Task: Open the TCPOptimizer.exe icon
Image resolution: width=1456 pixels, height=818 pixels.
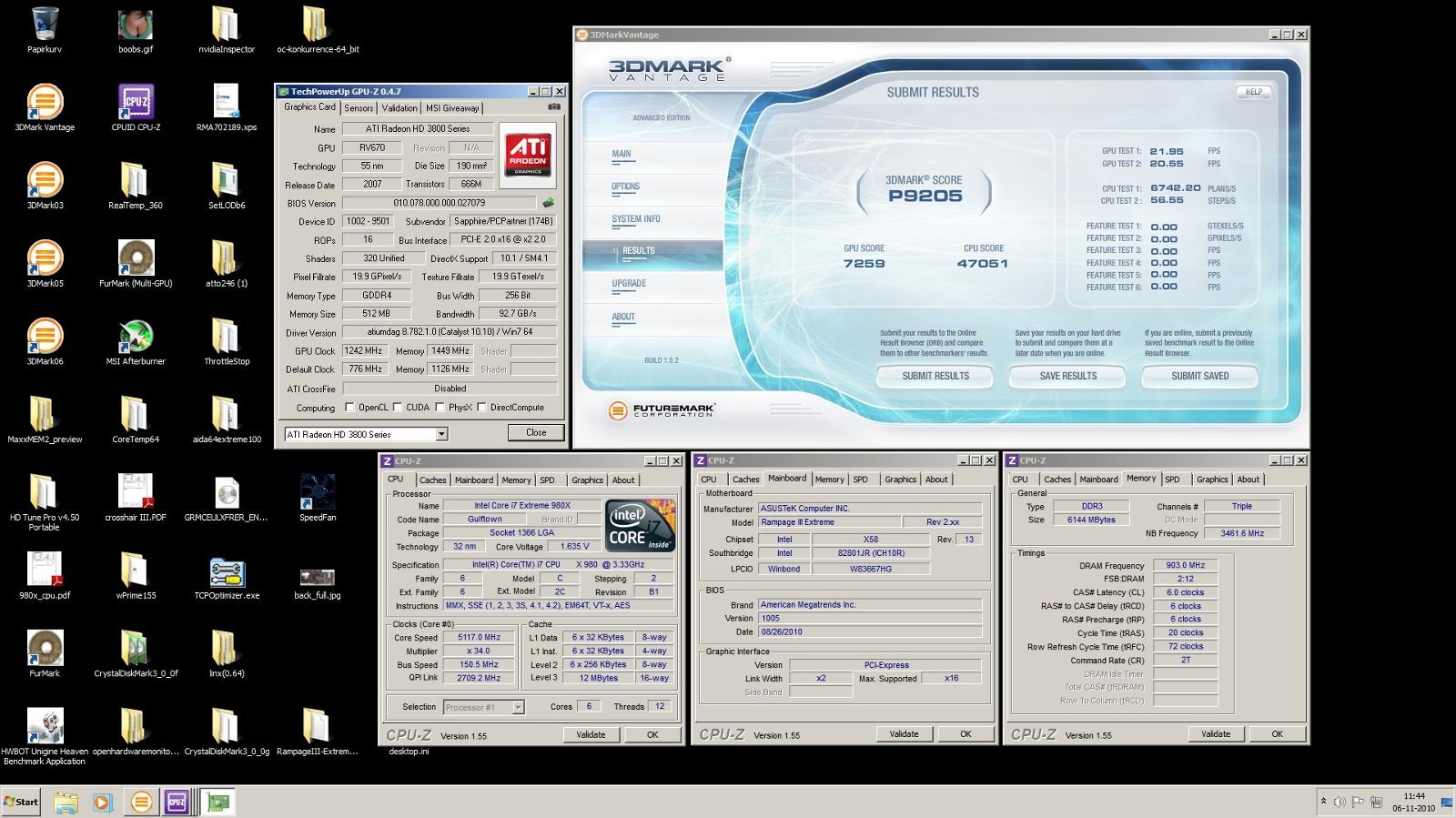Action: (226, 576)
